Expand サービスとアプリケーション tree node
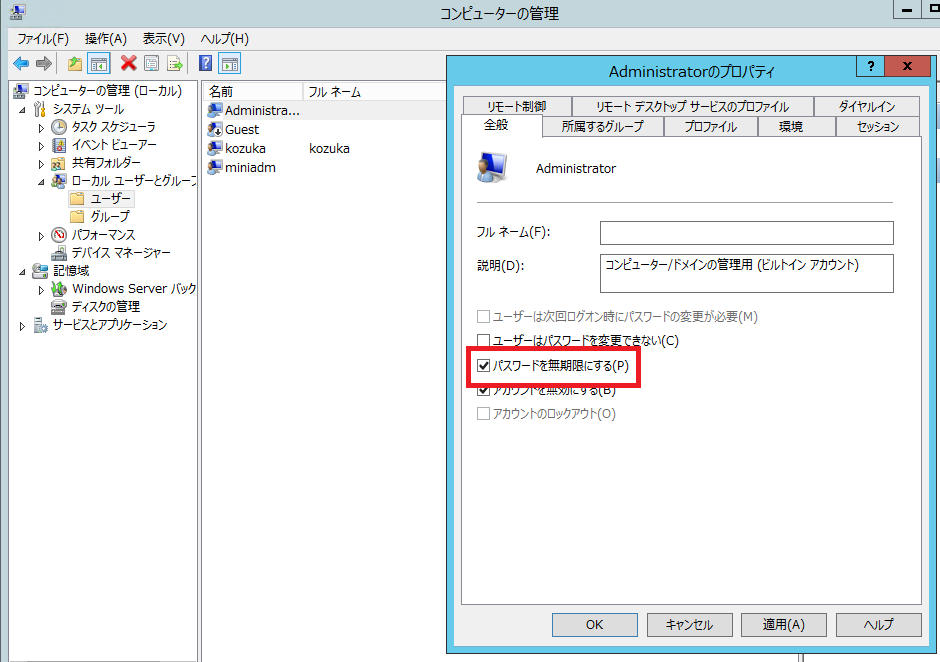The width and height of the screenshot is (940, 662). point(23,326)
